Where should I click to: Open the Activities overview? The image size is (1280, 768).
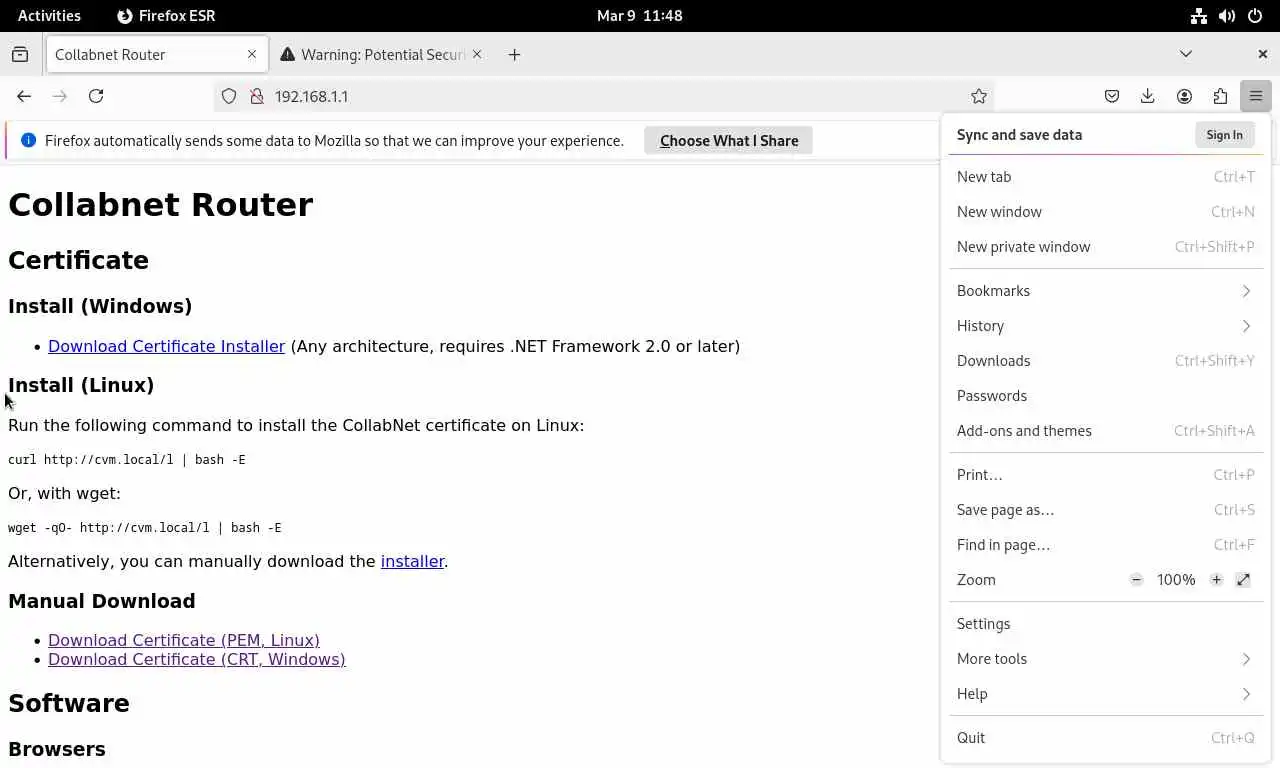(49, 15)
